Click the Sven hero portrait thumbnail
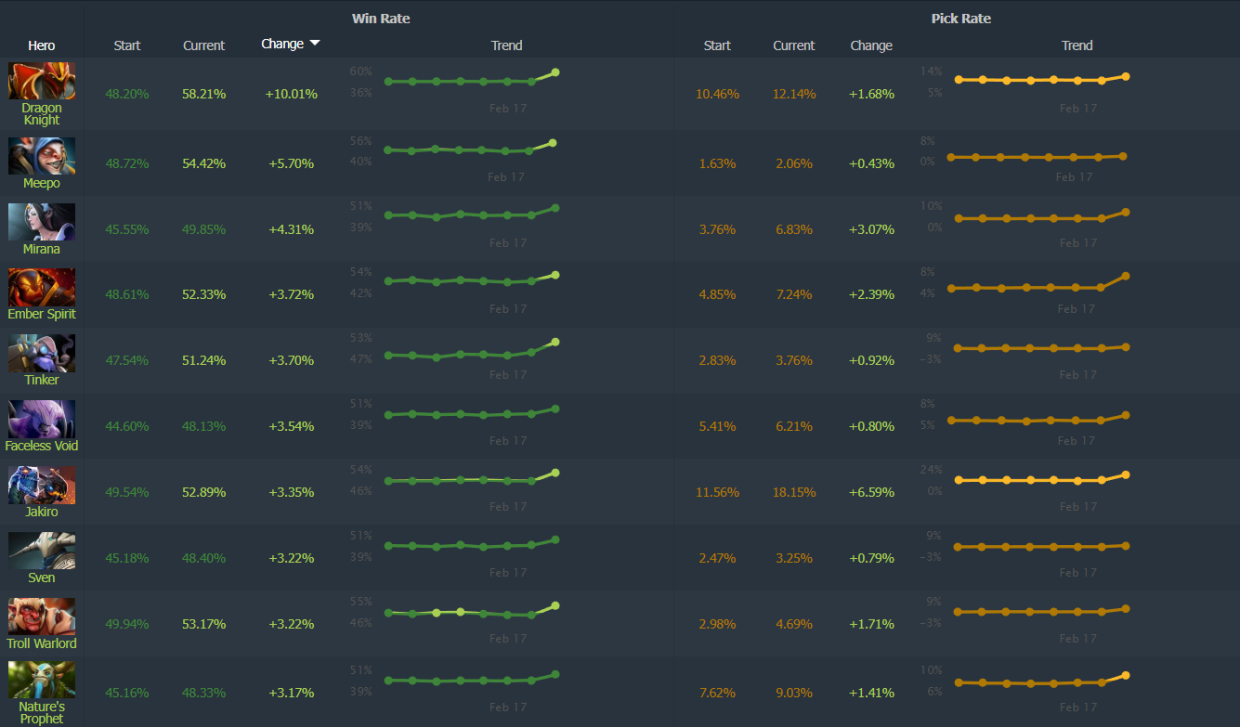 tap(41, 552)
